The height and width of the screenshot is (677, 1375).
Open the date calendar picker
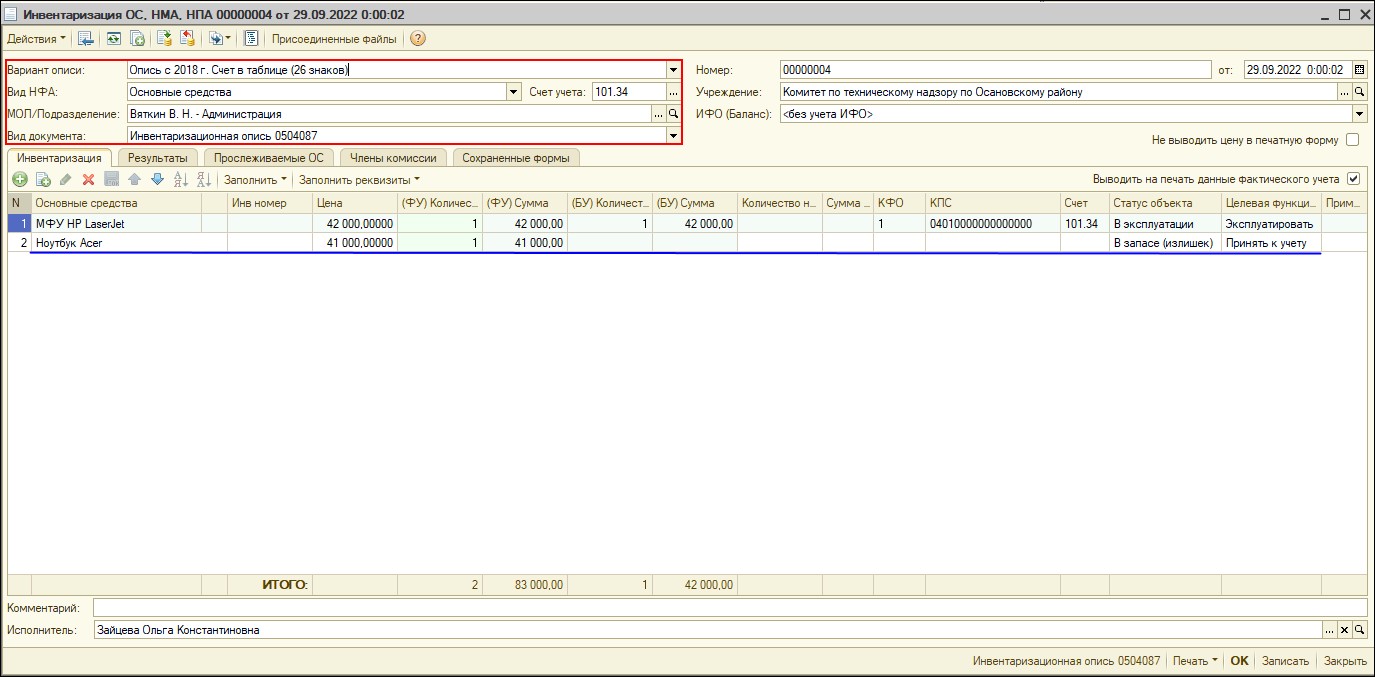1359,70
